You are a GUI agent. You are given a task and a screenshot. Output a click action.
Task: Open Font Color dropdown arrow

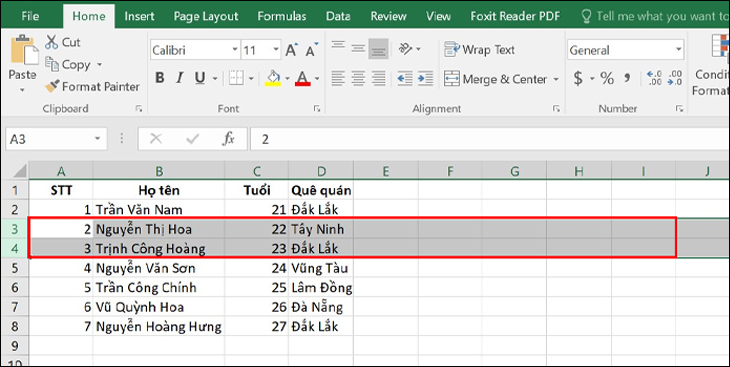(x=317, y=78)
